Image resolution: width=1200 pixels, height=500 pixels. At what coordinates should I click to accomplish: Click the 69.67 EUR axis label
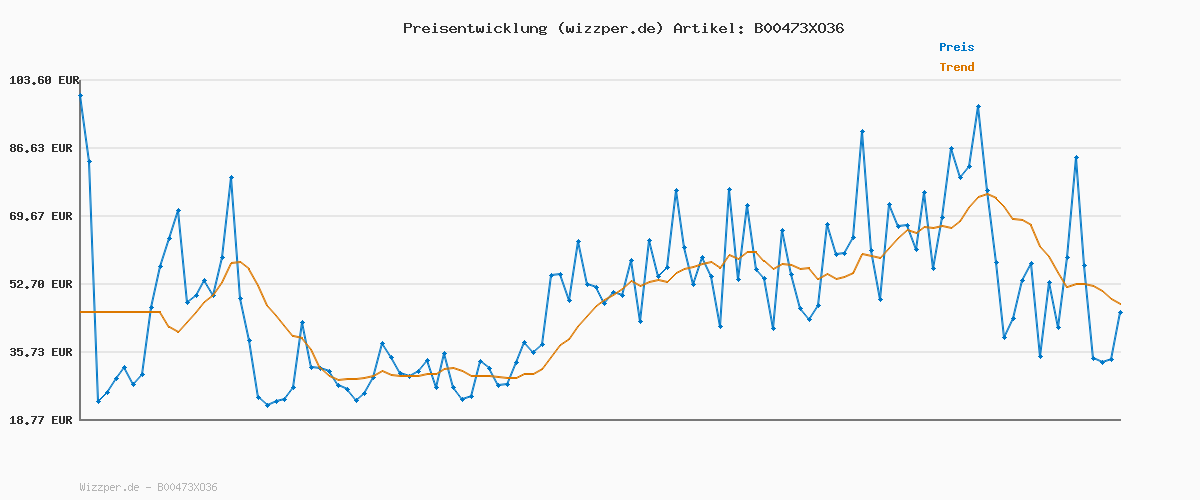pos(43,216)
